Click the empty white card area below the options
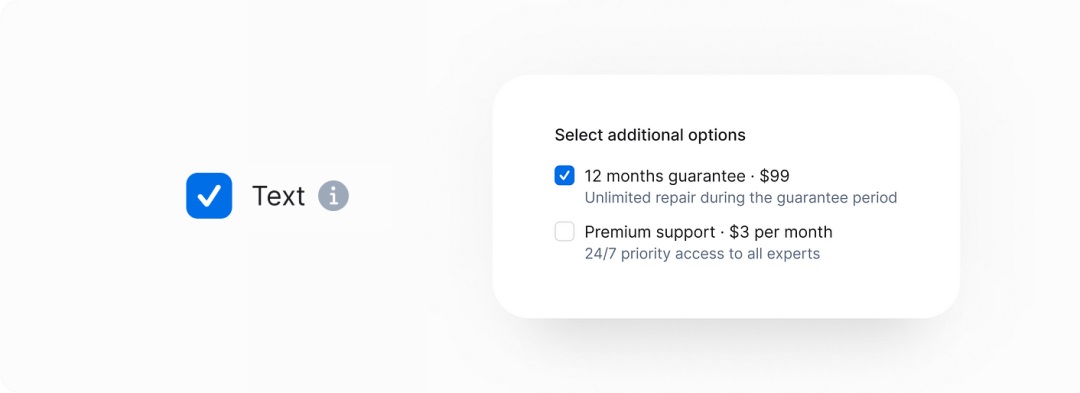 tap(726, 289)
